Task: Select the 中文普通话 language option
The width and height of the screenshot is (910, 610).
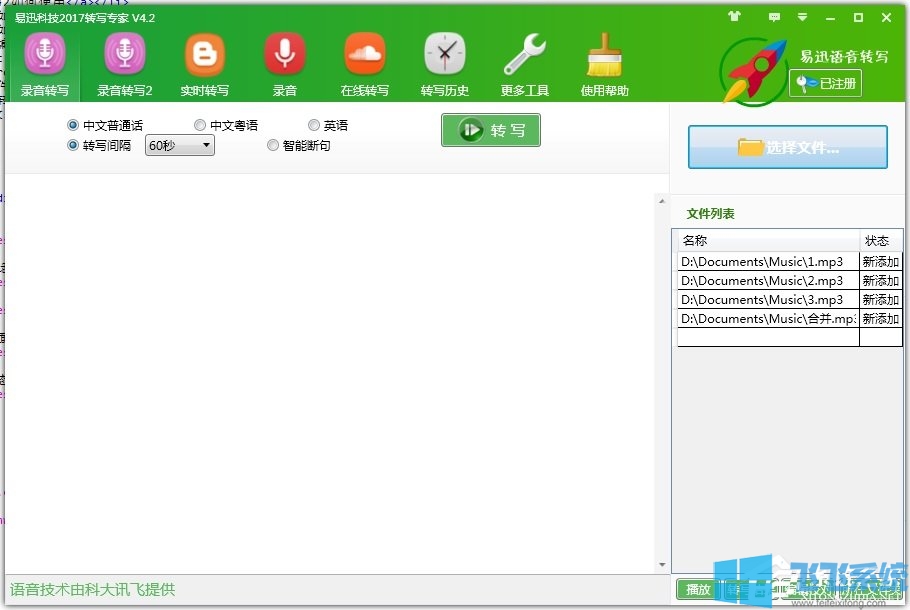Action: coord(71,124)
